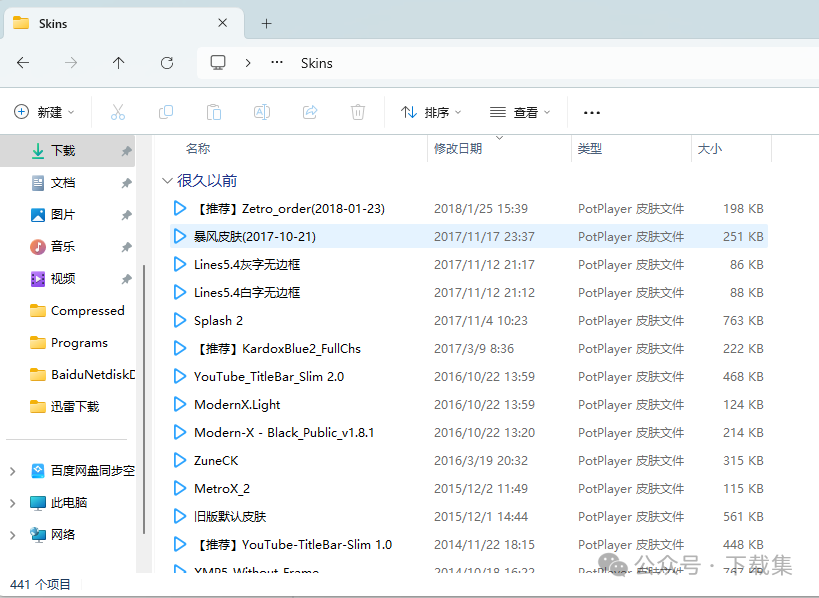Click the Paste clipboard icon
Viewport: 819px width, 598px height.
(214, 112)
